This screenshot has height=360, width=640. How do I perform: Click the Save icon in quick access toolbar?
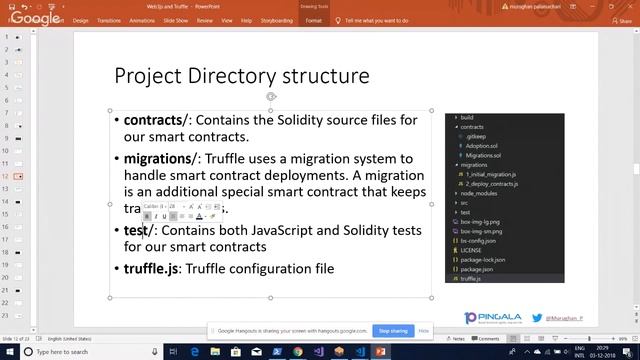point(12,7)
